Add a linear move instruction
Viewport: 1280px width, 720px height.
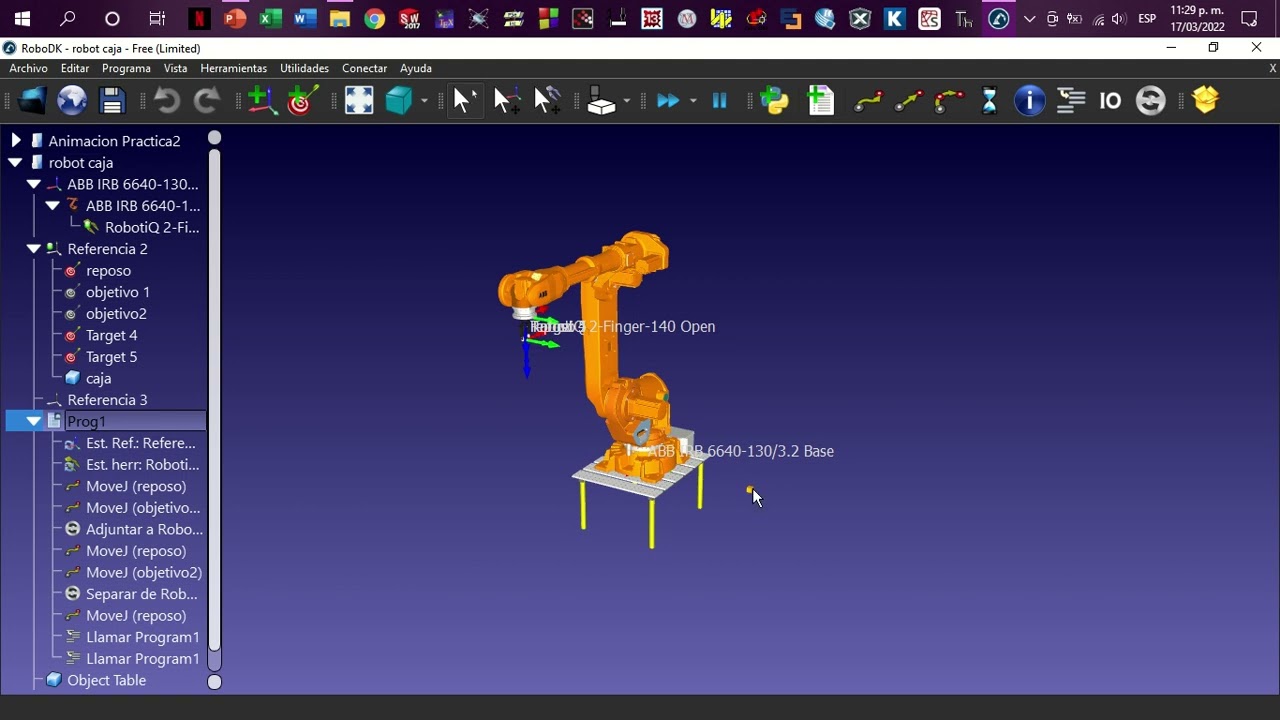(x=908, y=100)
